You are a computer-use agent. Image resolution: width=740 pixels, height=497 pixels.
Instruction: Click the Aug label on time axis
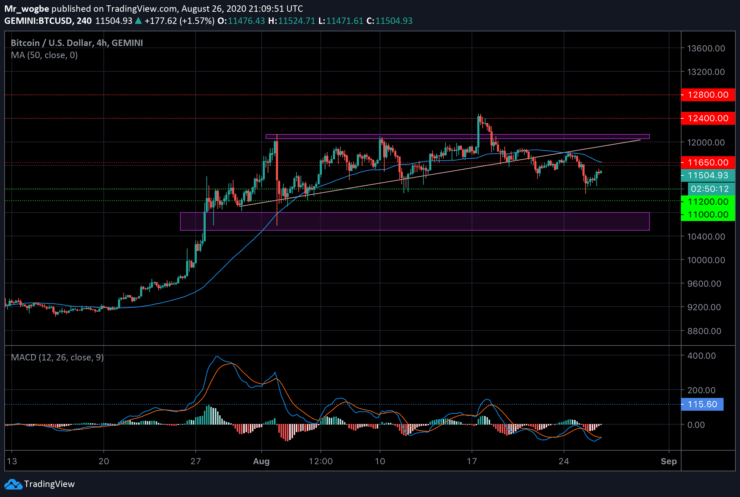click(261, 461)
